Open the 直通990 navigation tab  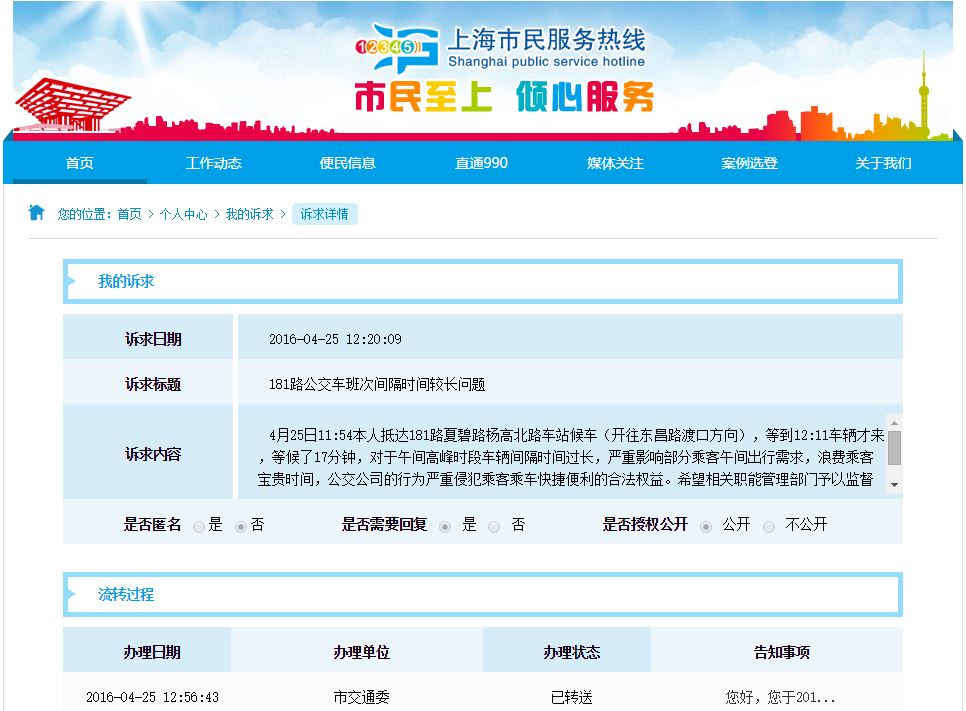[481, 163]
